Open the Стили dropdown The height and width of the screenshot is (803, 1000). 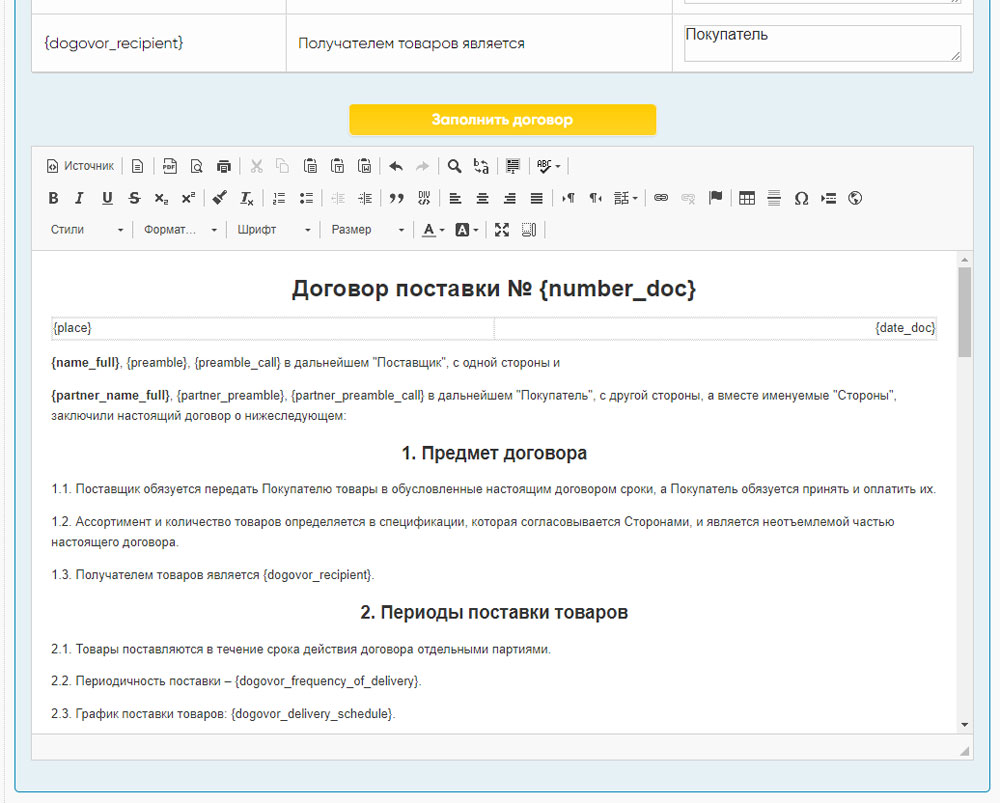(x=87, y=230)
